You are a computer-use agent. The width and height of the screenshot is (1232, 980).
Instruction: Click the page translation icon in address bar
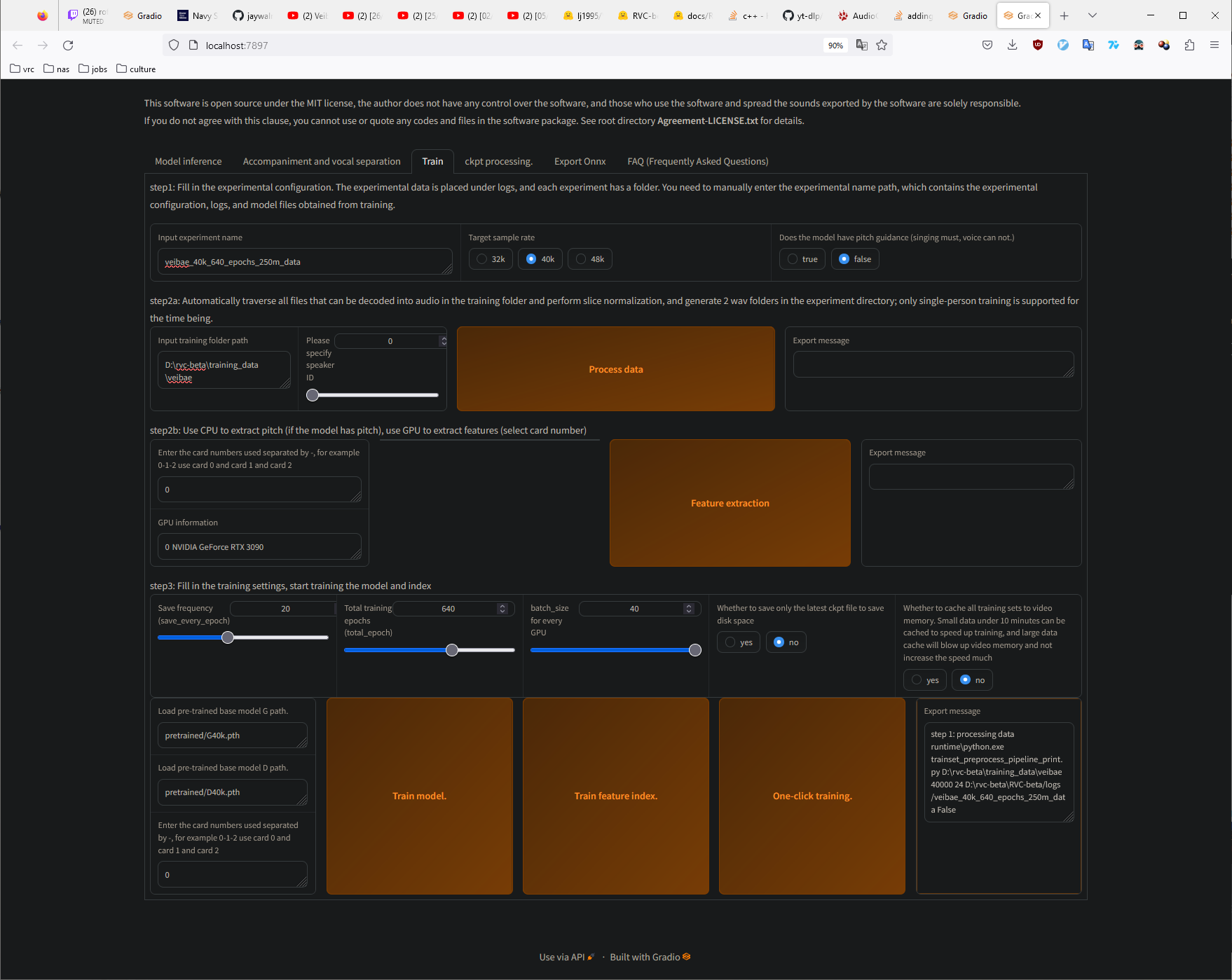click(x=863, y=45)
